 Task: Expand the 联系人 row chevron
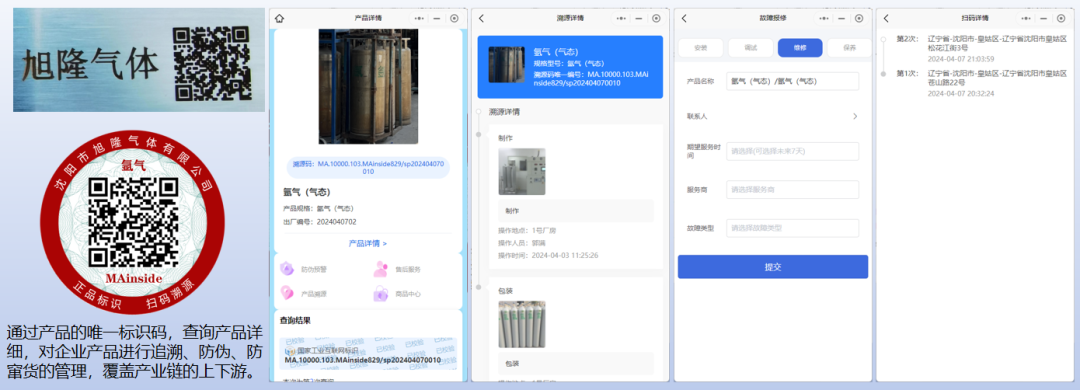(x=855, y=116)
